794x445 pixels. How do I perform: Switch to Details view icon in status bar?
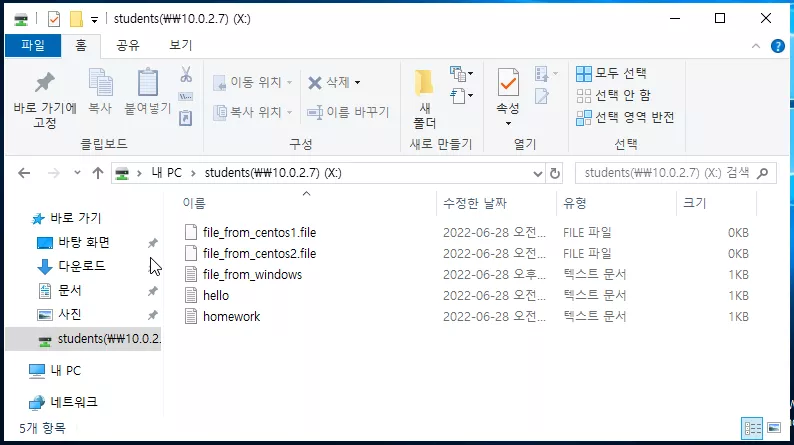point(752,428)
